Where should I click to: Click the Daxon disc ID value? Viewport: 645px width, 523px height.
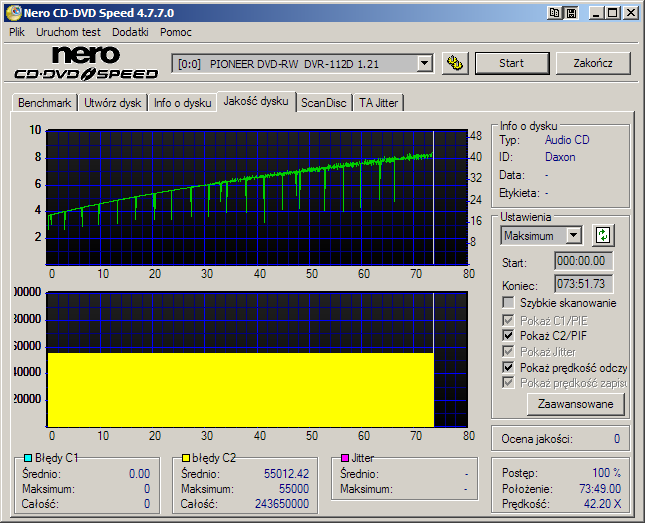tap(560, 157)
